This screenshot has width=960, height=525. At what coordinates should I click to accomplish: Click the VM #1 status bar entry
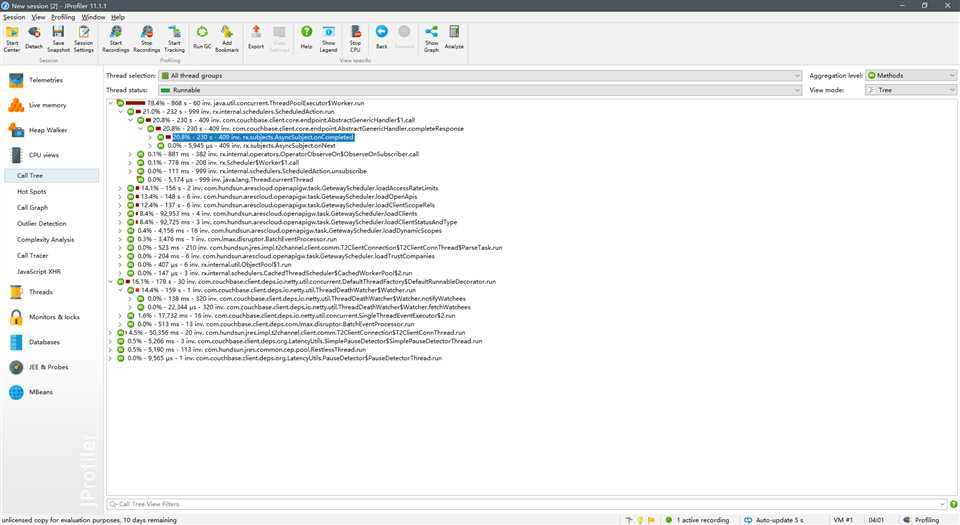pos(844,520)
